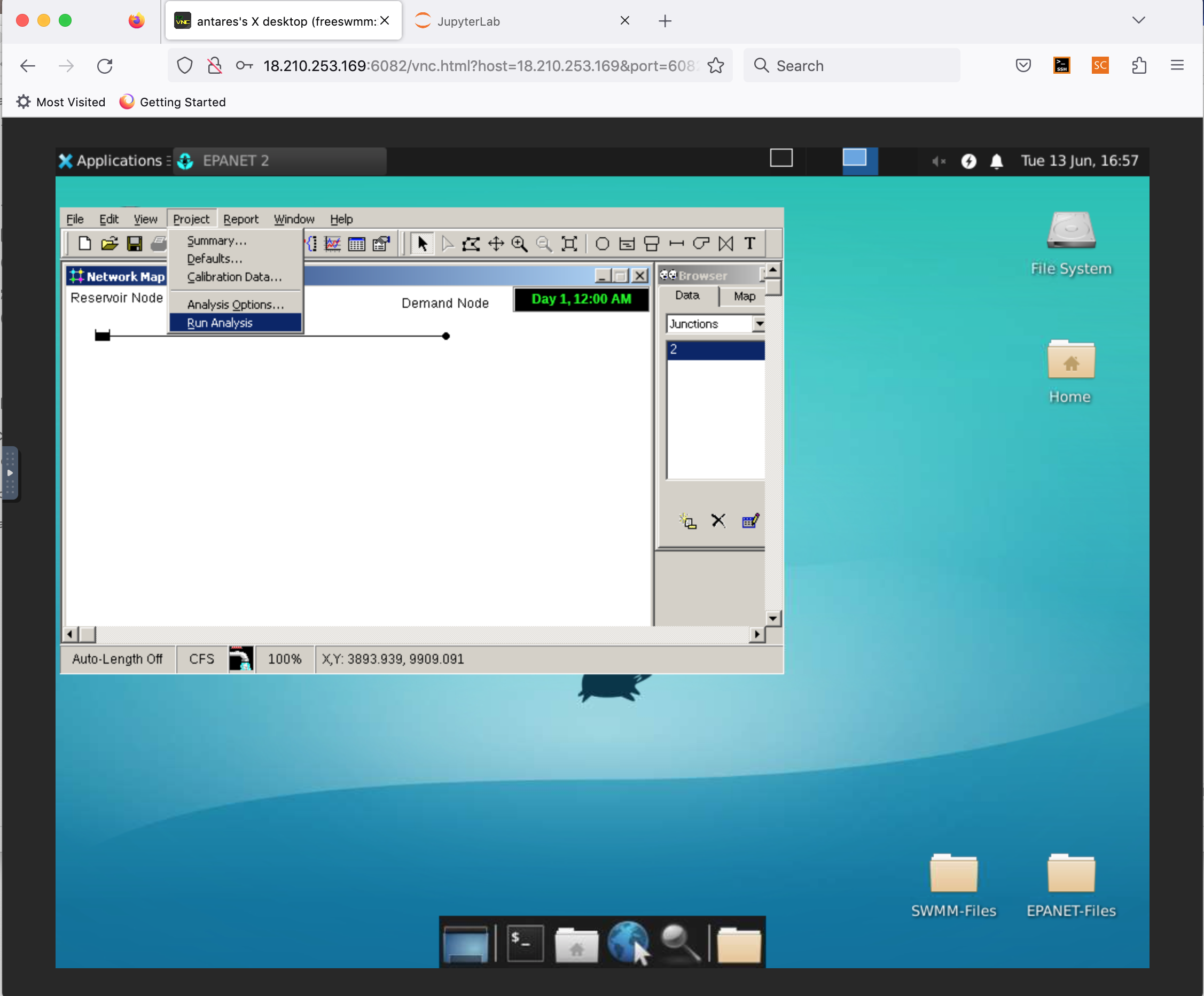1204x996 pixels.
Task: Select the Add Pump tool
Action: [701, 244]
